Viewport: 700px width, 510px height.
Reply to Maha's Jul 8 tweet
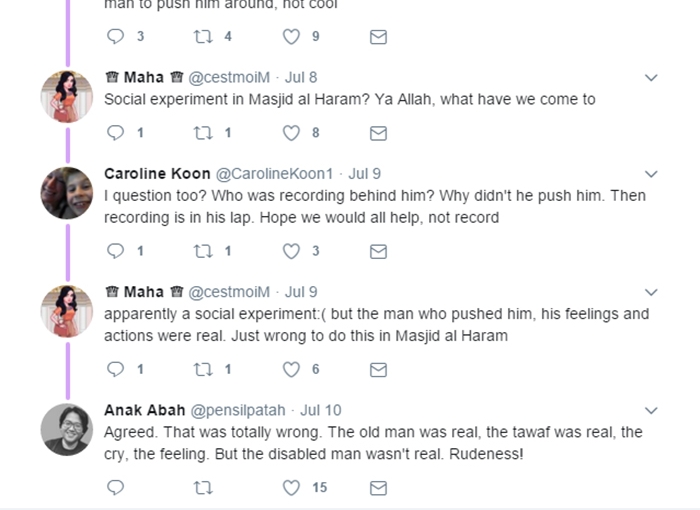[x=116, y=133]
